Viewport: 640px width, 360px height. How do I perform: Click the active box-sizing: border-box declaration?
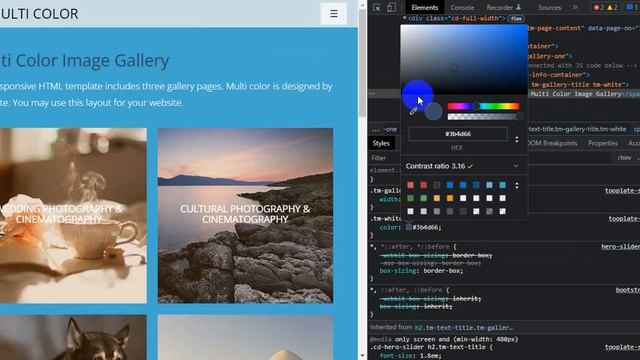coord(421,271)
